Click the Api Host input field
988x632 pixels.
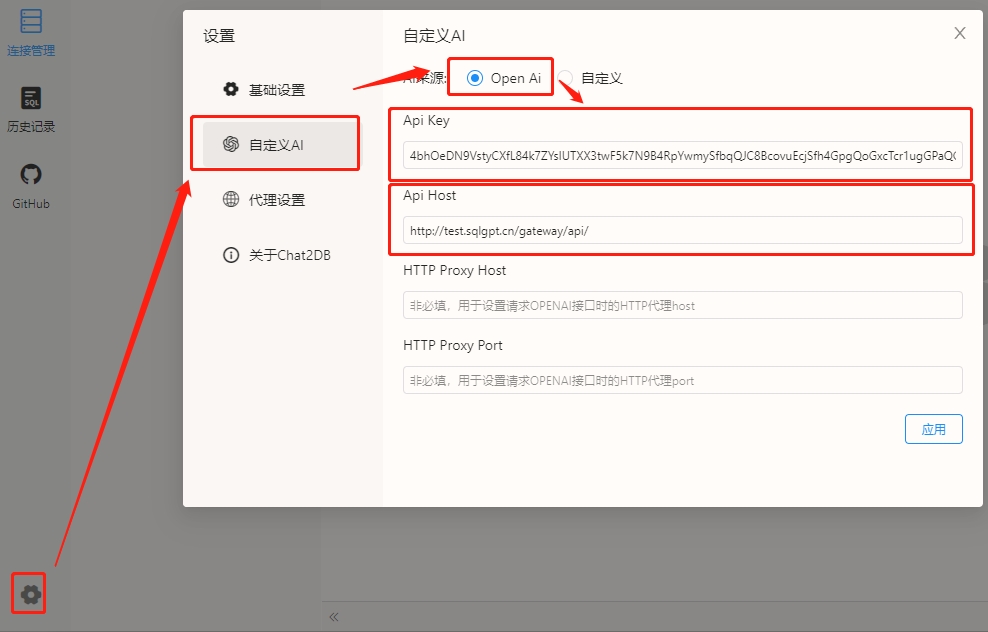pyautogui.click(x=682, y=230)
